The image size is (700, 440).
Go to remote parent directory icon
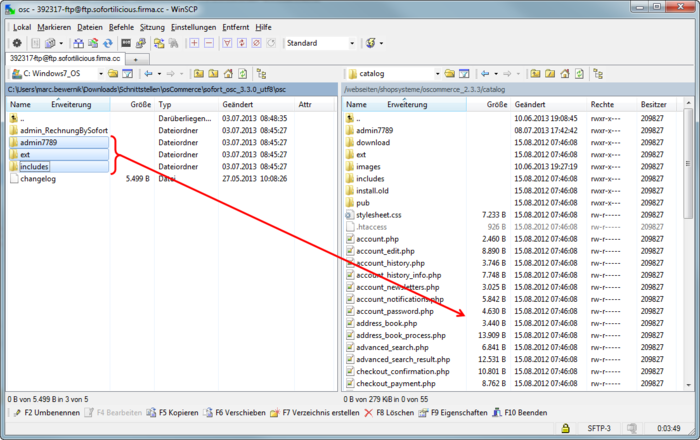(536, 74)
